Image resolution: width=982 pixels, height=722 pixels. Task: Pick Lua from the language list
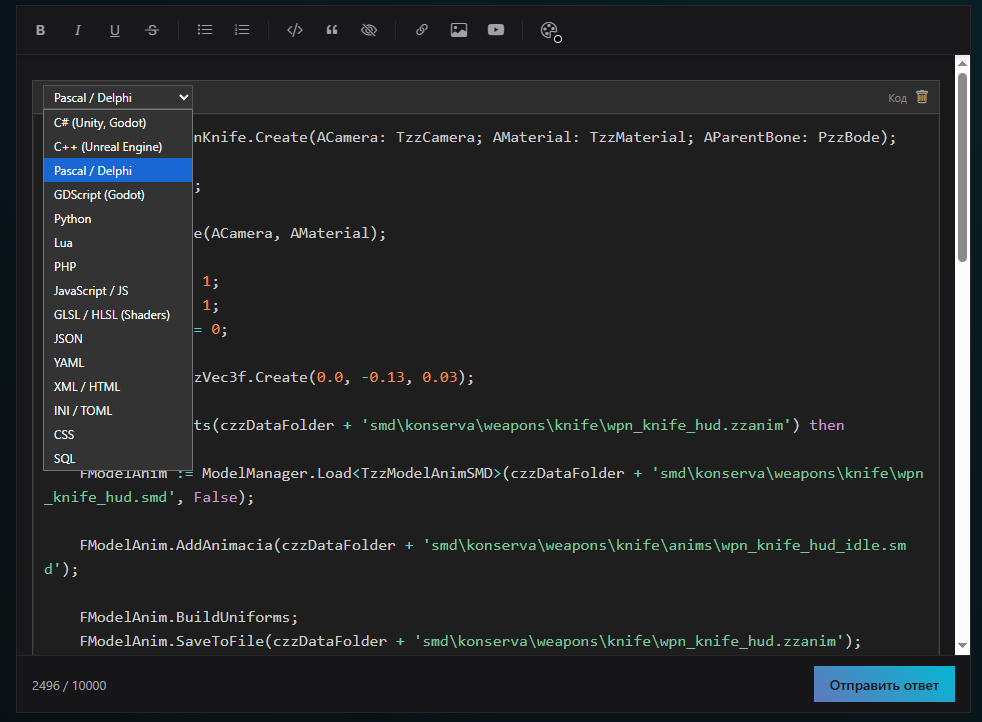(118, 243)
